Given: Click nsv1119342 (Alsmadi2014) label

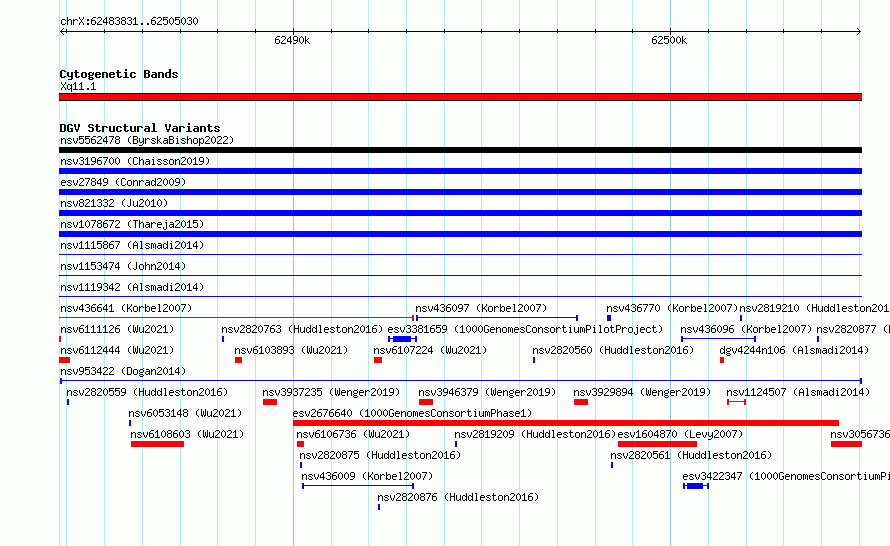Looking at the screenshot, I should coord(132,287).
